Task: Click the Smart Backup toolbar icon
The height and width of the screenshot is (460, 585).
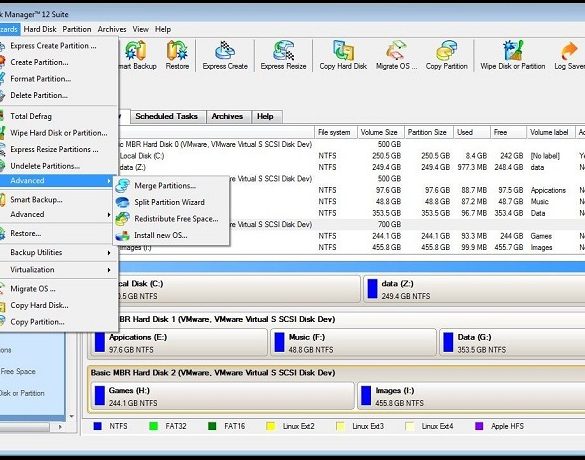Action: pyautogui.click(x=135, y=50)
